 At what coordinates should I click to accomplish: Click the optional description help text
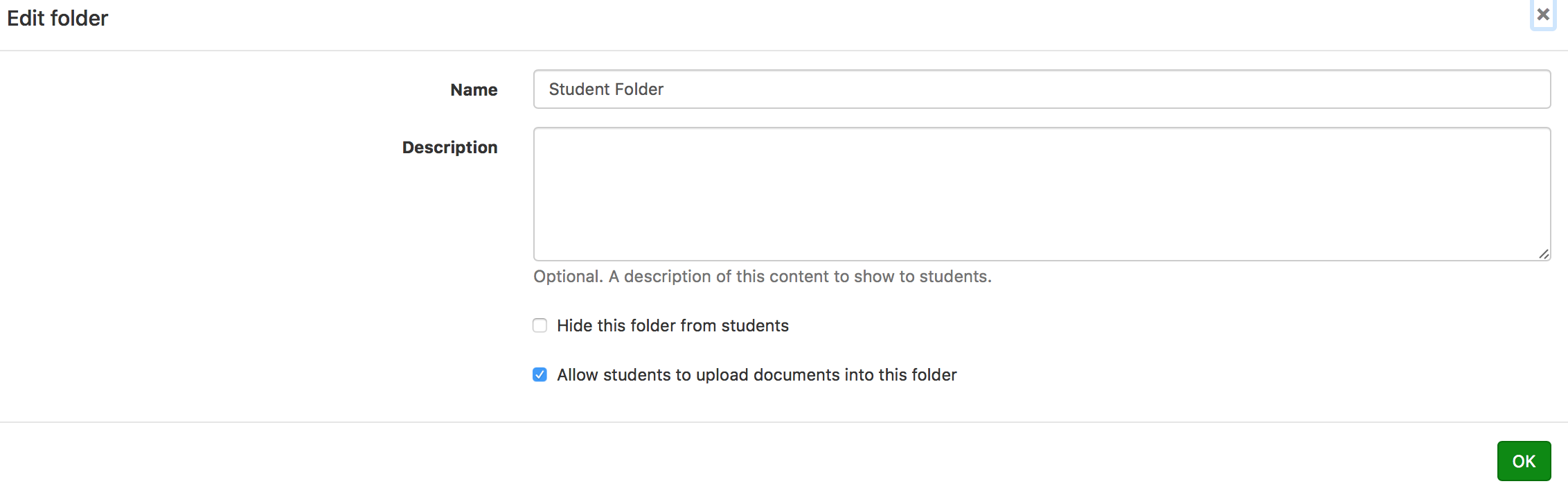pyautogui.click(x=762, y=277)
